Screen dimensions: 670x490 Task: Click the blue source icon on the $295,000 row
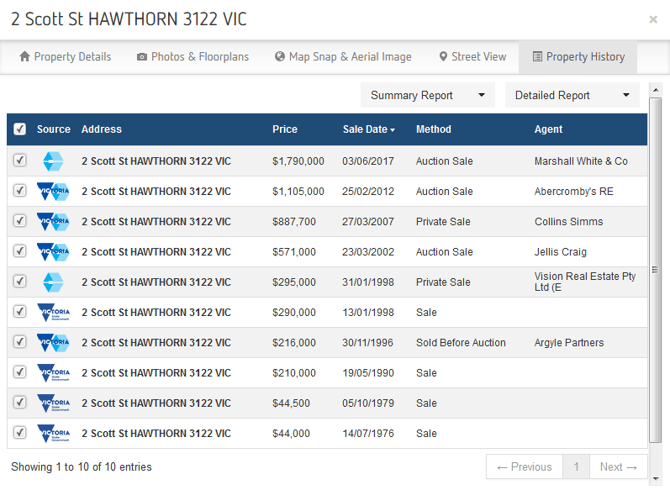click(x=53, y=282)
